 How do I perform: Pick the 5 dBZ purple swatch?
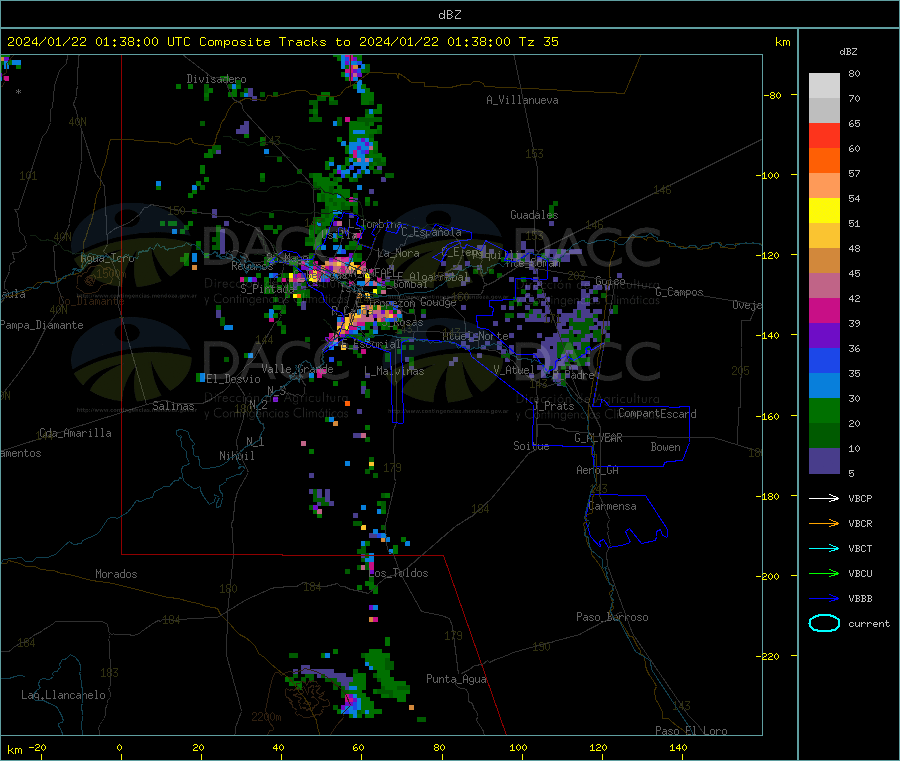pos(824,461)
